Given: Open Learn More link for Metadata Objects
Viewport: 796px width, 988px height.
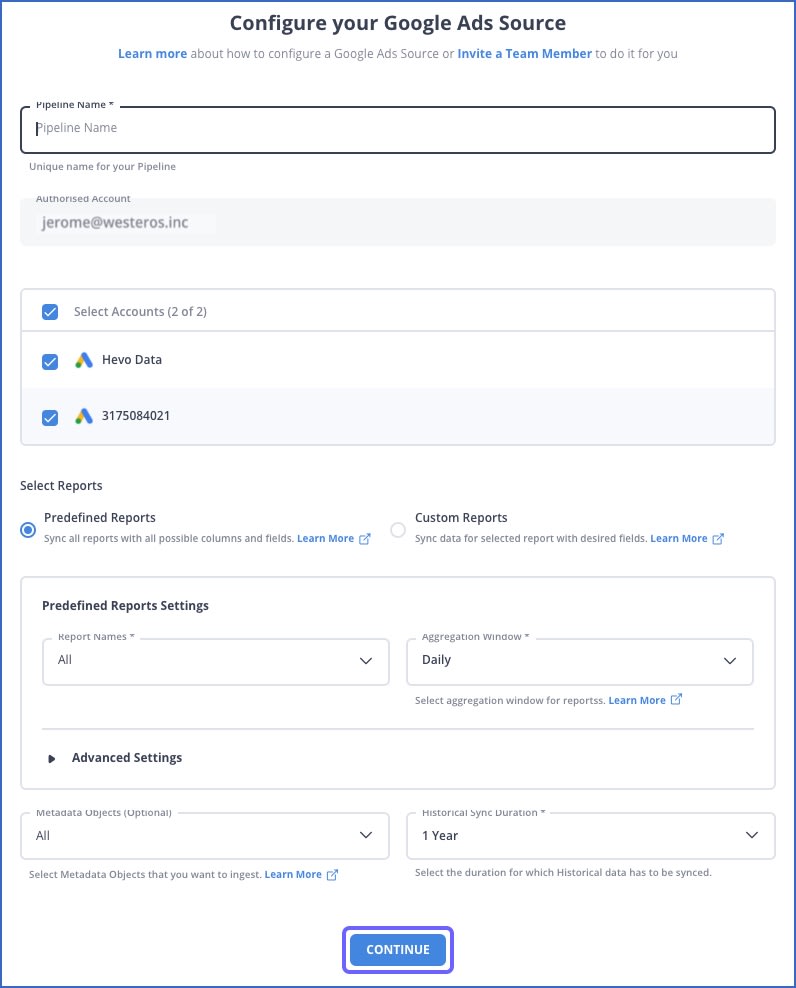Looking at the screenshot, I should tap(293, 875).
